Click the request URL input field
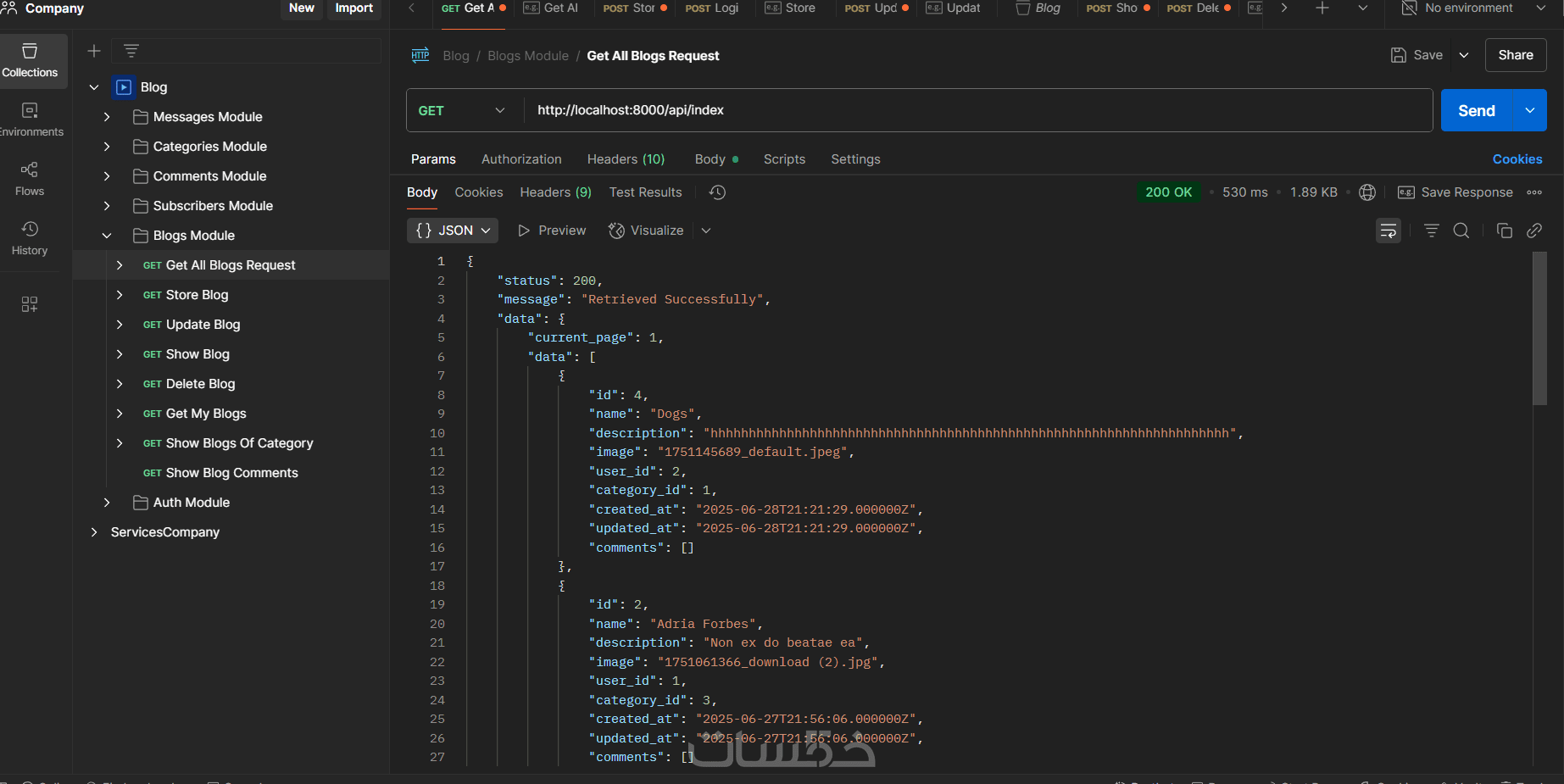The image size is (1564, 784). 975,110
